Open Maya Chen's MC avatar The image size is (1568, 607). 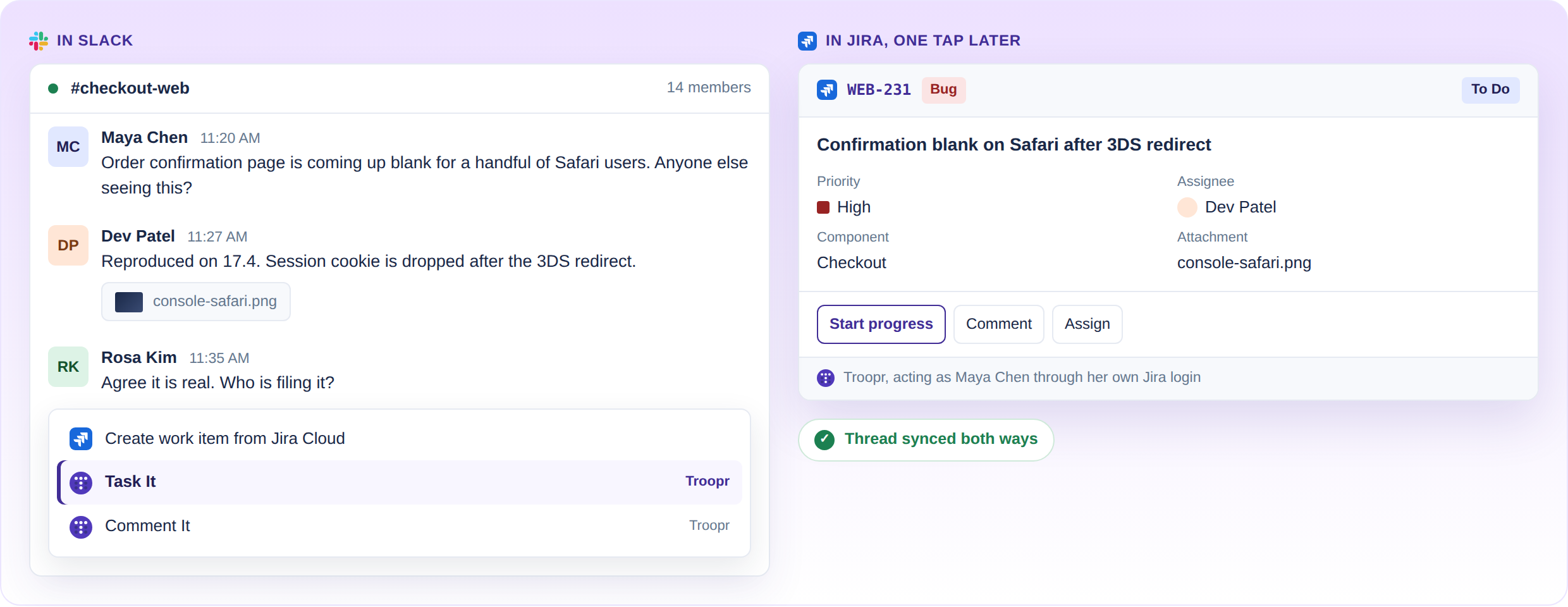point(68,147)
